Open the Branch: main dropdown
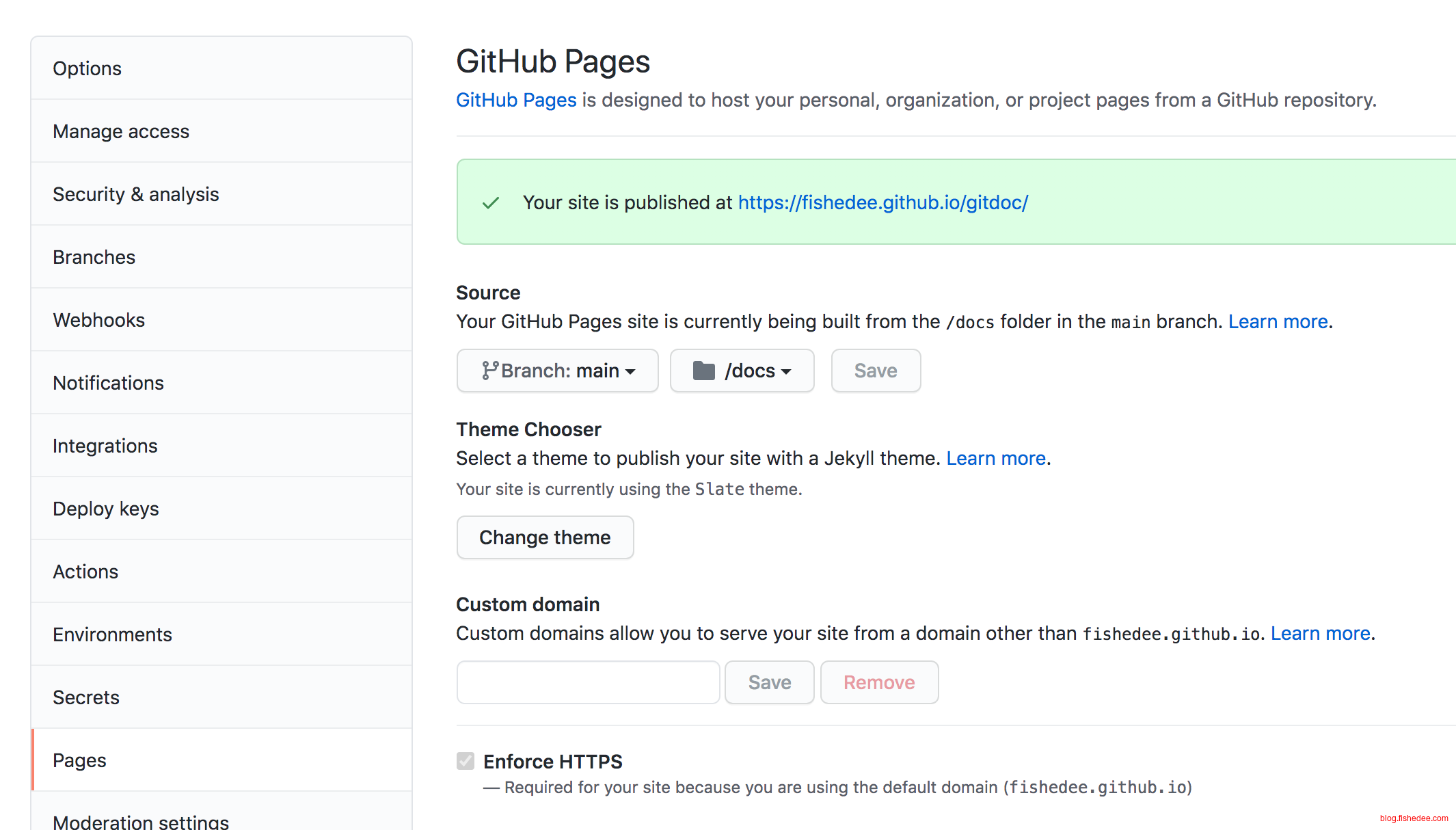 [558, 371]
